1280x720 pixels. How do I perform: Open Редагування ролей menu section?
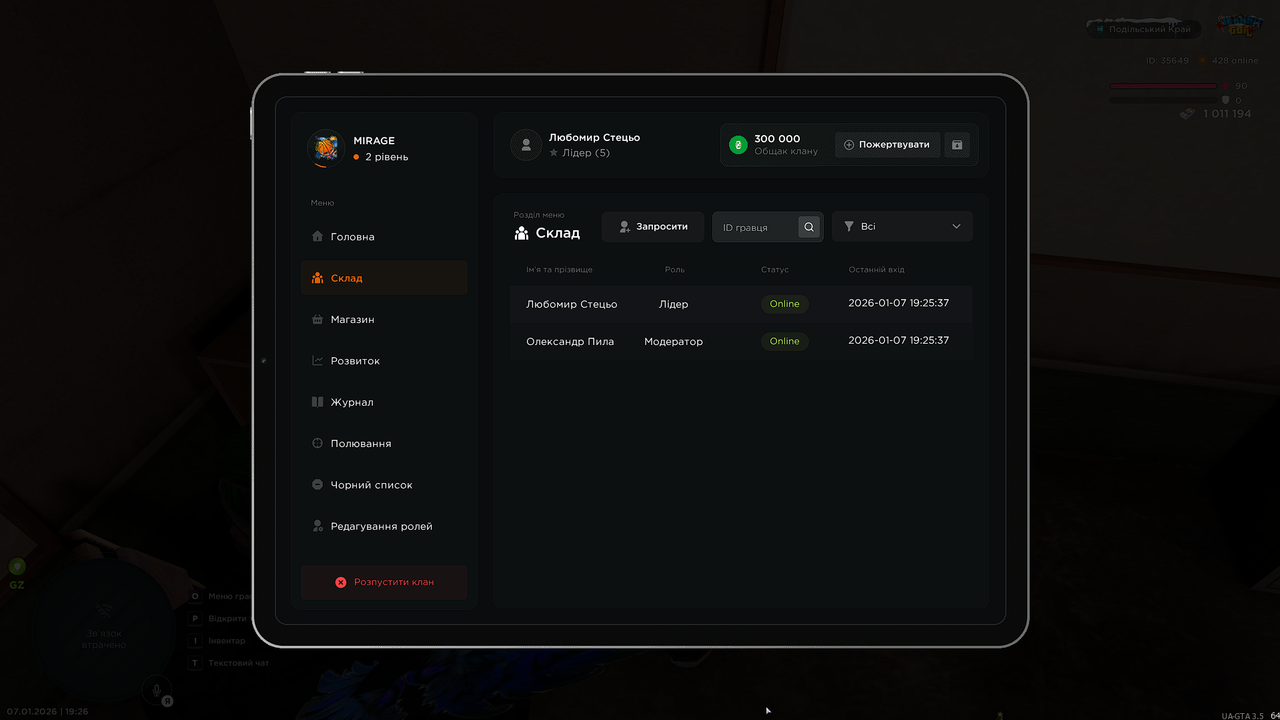pyautogui.click(x=384, y=526)
